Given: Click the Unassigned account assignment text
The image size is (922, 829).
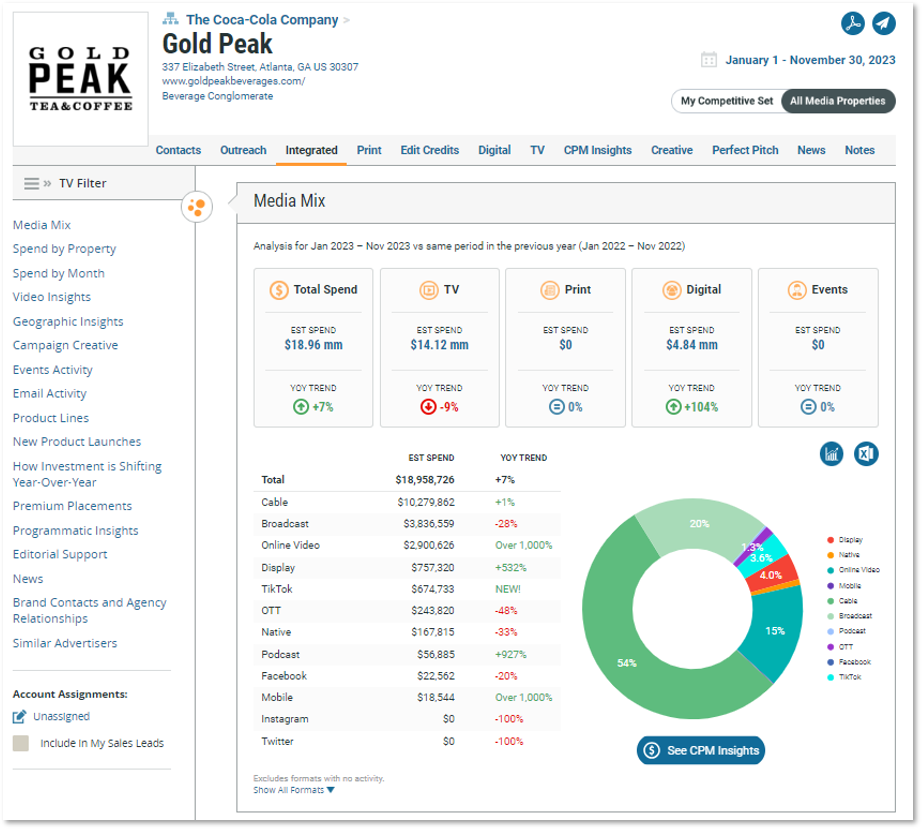Looking at the screenshot, I should tap(62, 717).
